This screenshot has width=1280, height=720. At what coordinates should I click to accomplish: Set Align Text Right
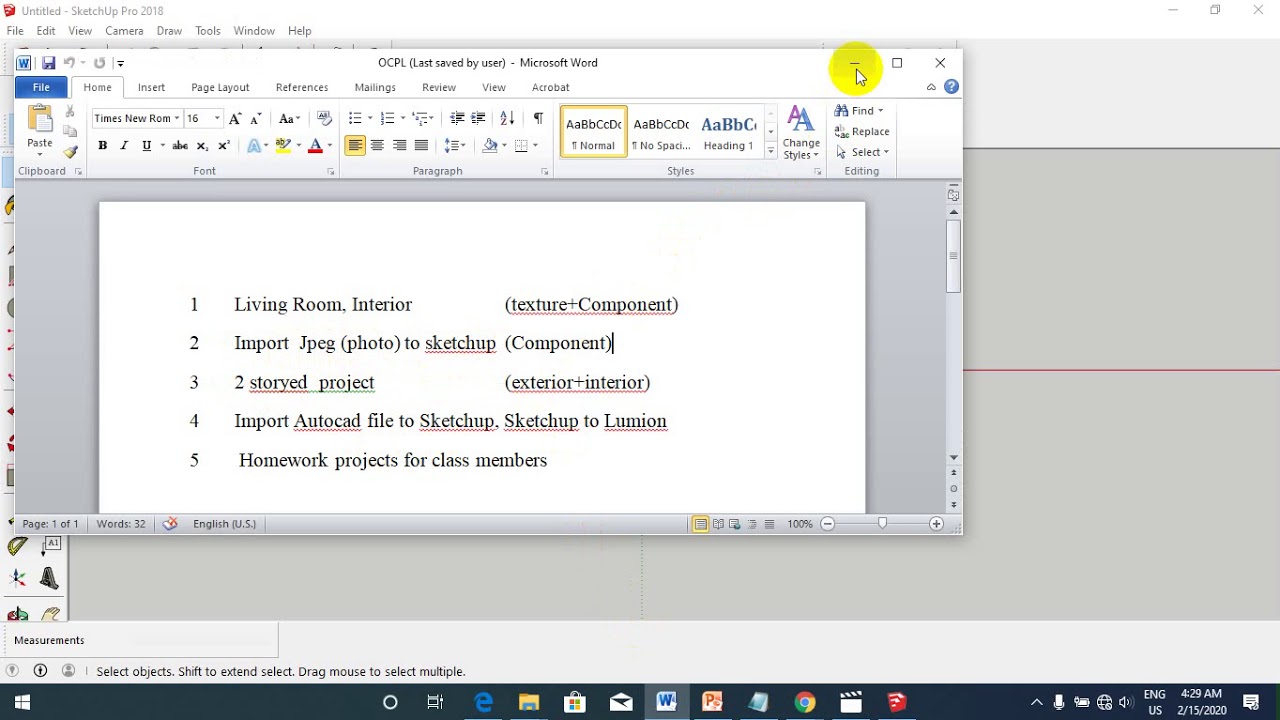(x=399, y=146)
